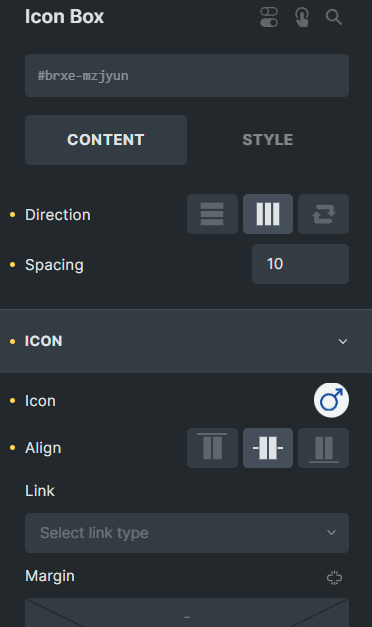Click the Icon Box panel title
This screenshot has height=627, width=372.
click(64, 17)
